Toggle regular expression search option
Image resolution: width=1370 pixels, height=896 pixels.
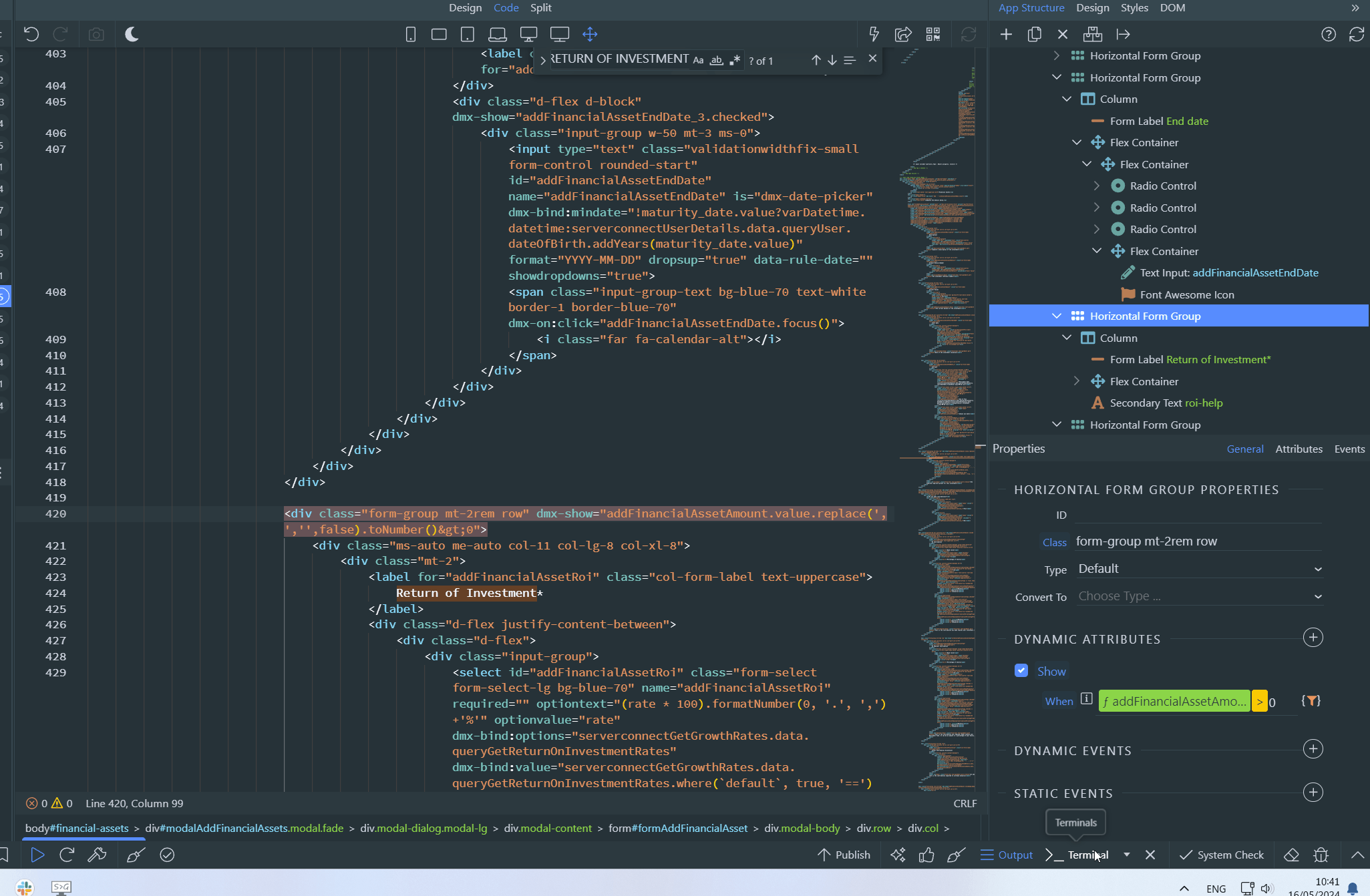pos(735,60)
